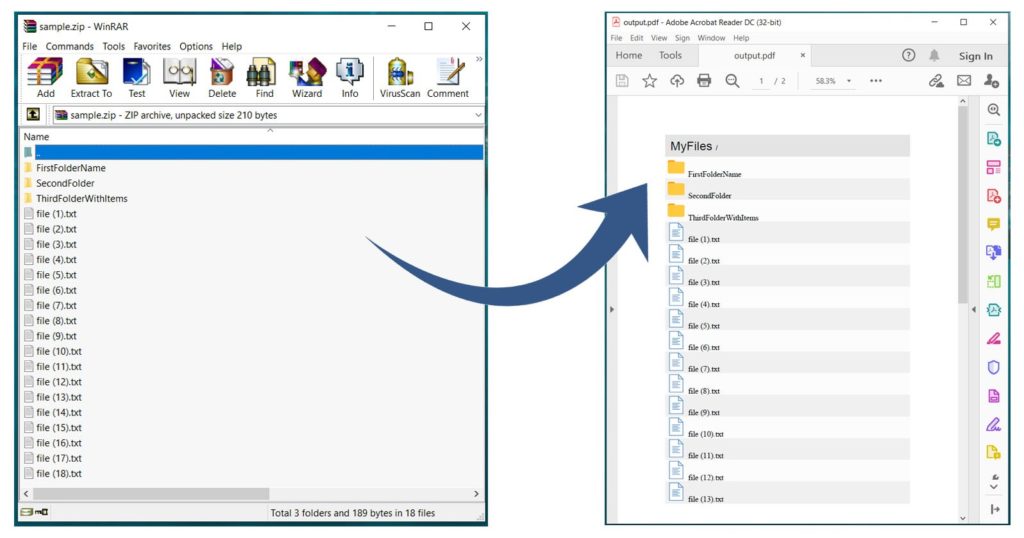This screenshot has width=1024, height=538.
Task: Show more tools via the ellipsis button
Action: [876, 81]
